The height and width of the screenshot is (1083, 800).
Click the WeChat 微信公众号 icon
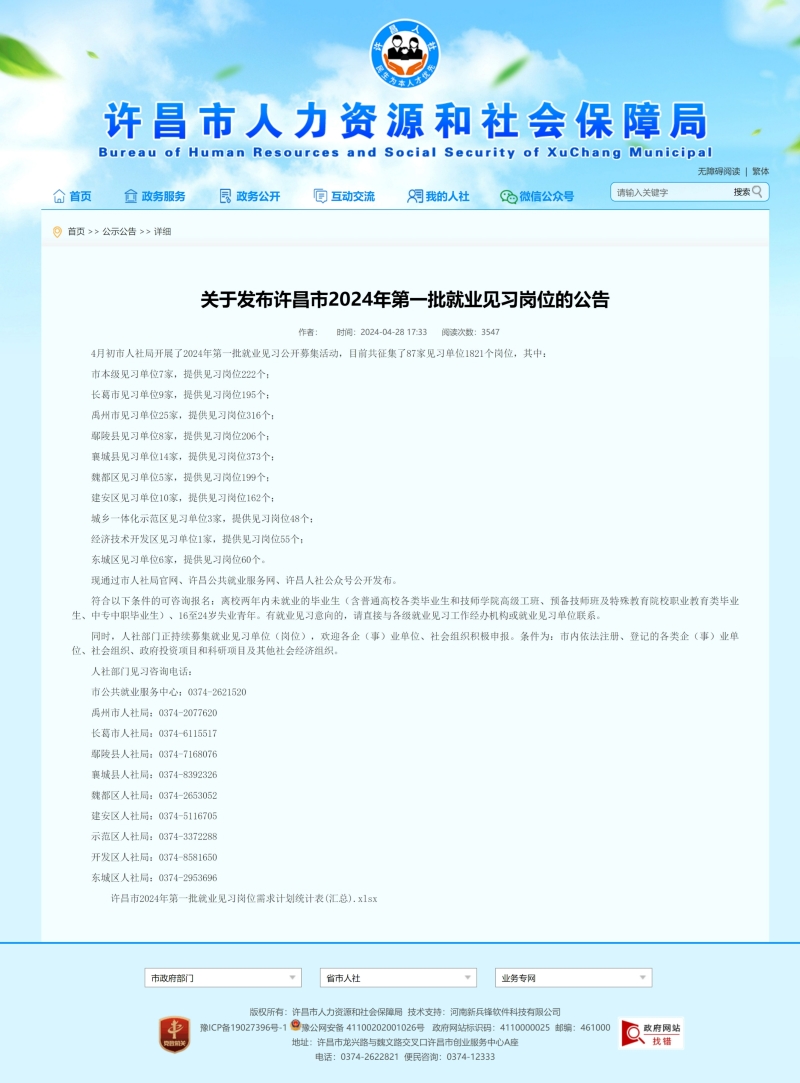point(508,197)
